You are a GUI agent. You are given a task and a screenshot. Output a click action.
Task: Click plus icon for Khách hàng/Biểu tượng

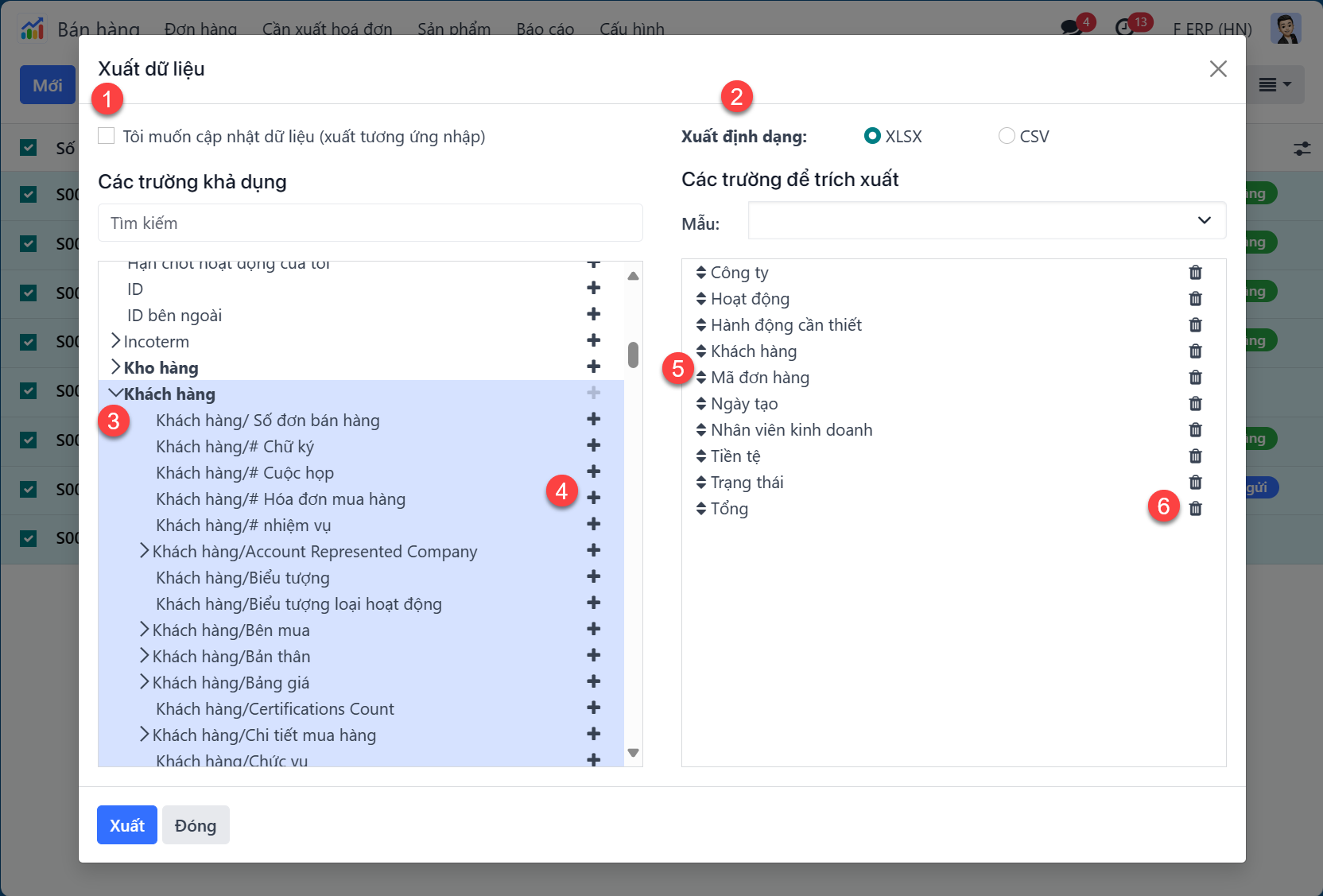(593, 577)
